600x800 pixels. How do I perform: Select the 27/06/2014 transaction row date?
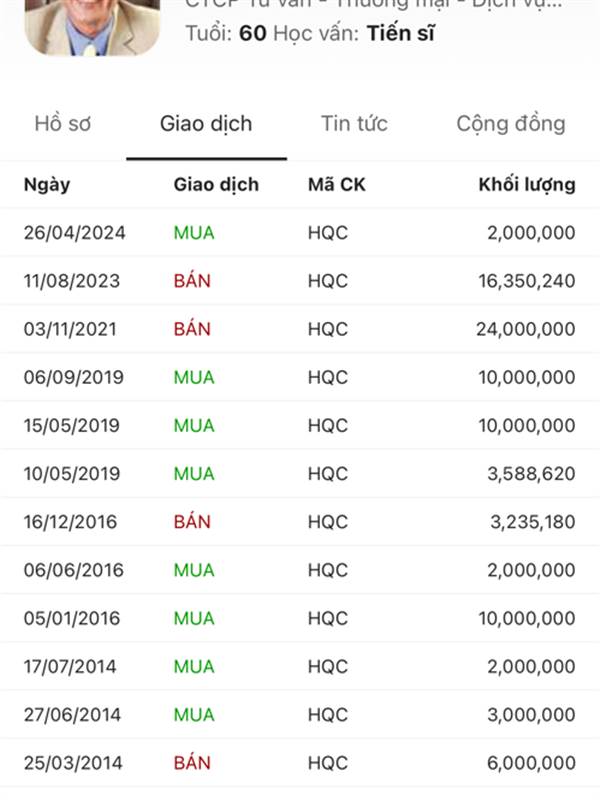click(72, 715)
